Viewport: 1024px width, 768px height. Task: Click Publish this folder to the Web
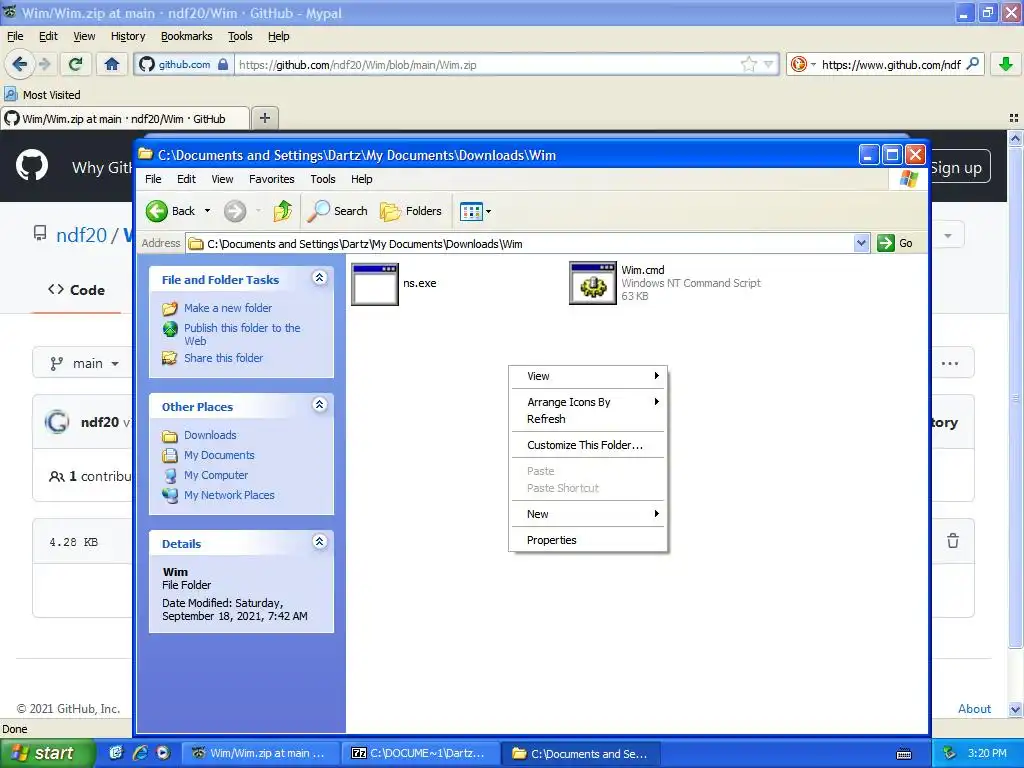click(x=242, y=334)
